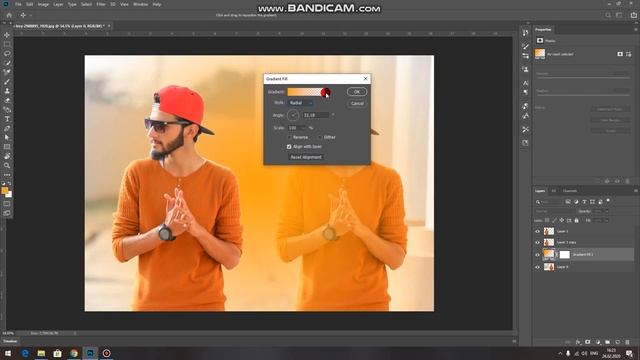Click the layer style fx icon
Viewport: 640px width, 360px height.
click(x=578, y=342)
